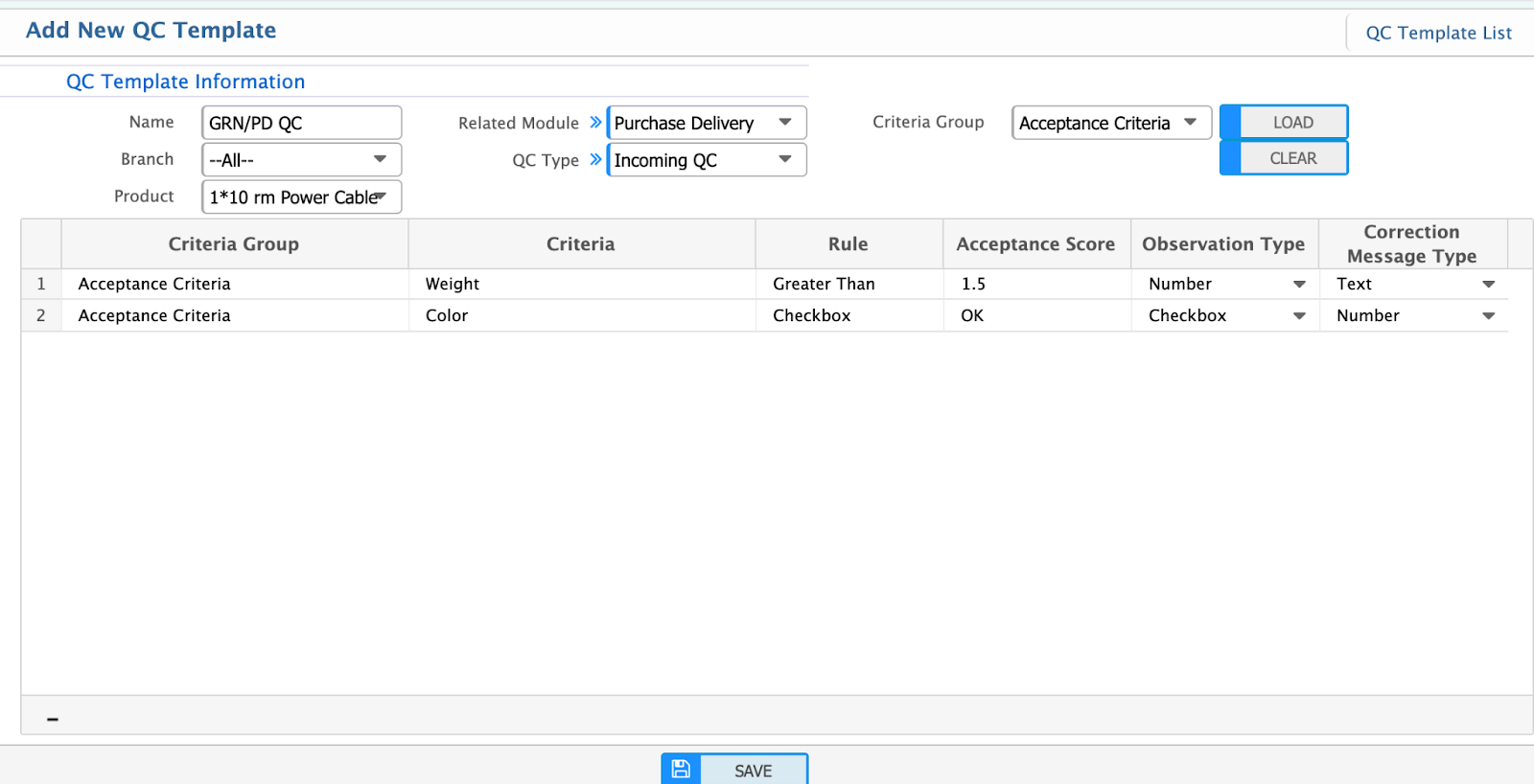Click the Criteria column header
Image resolution: width=1534 pixels, height=784 pixels.
point(581,244)
